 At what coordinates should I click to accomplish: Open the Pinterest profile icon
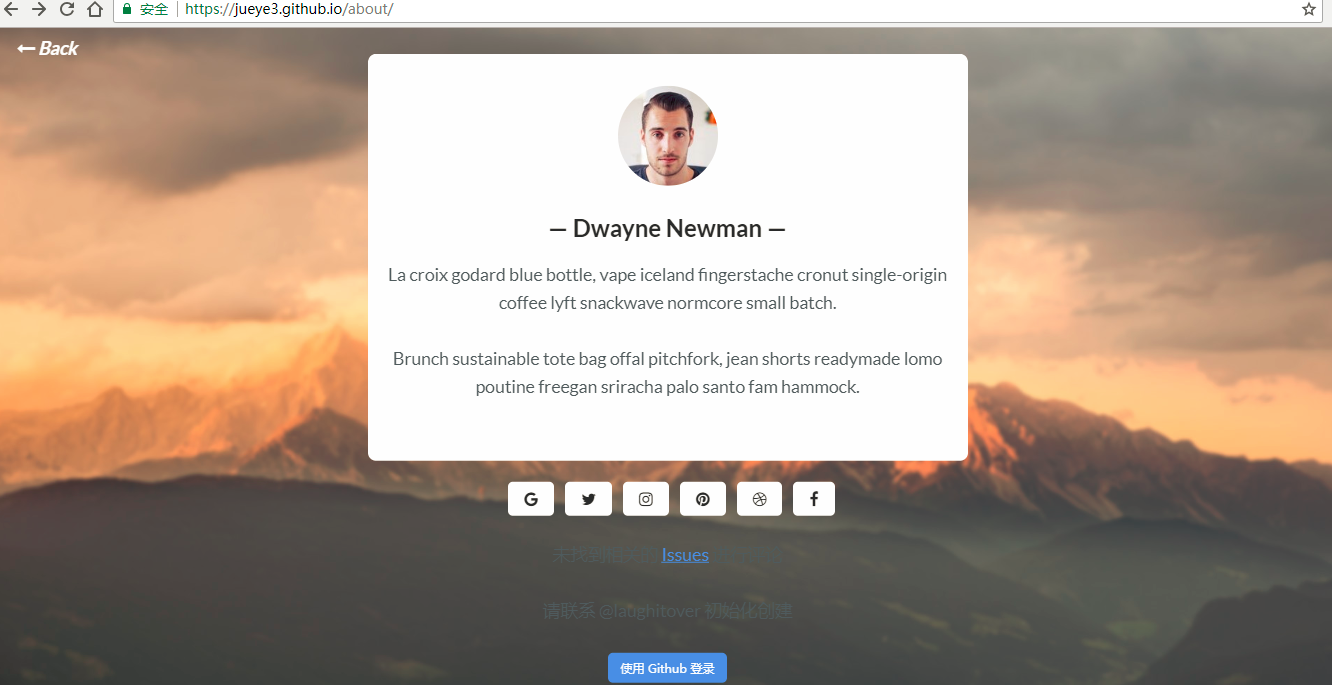(x=703, y=499)
